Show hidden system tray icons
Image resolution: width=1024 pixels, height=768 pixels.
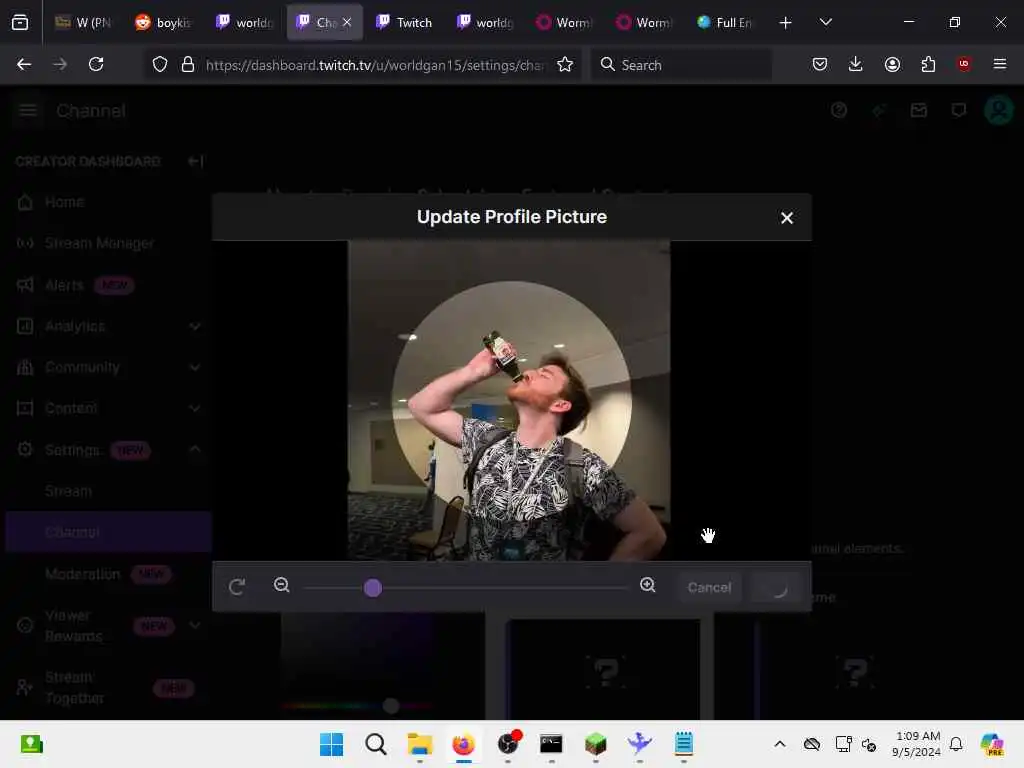pyautogui.click(x=780, y=744)
